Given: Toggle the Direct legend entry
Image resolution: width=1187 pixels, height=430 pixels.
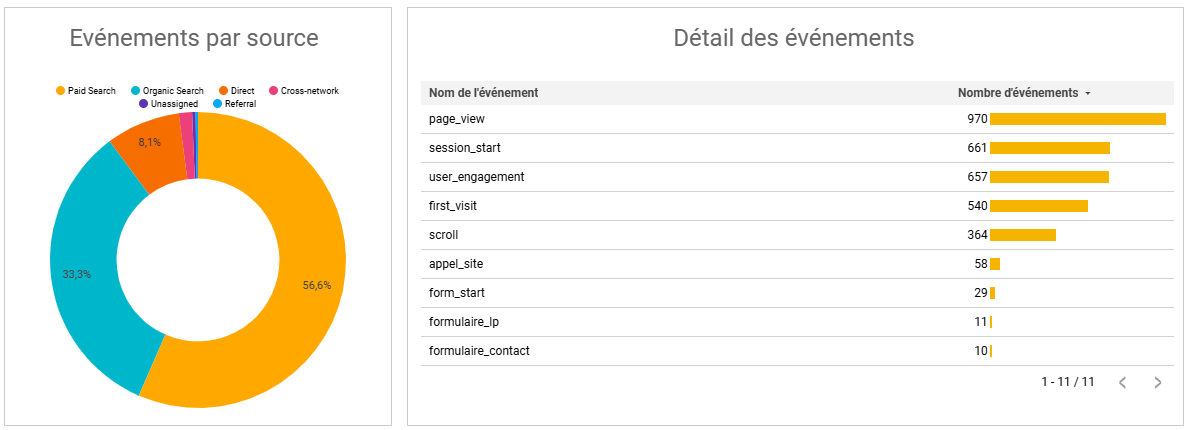Looking at the screenshot, I should tap(236, 91).
